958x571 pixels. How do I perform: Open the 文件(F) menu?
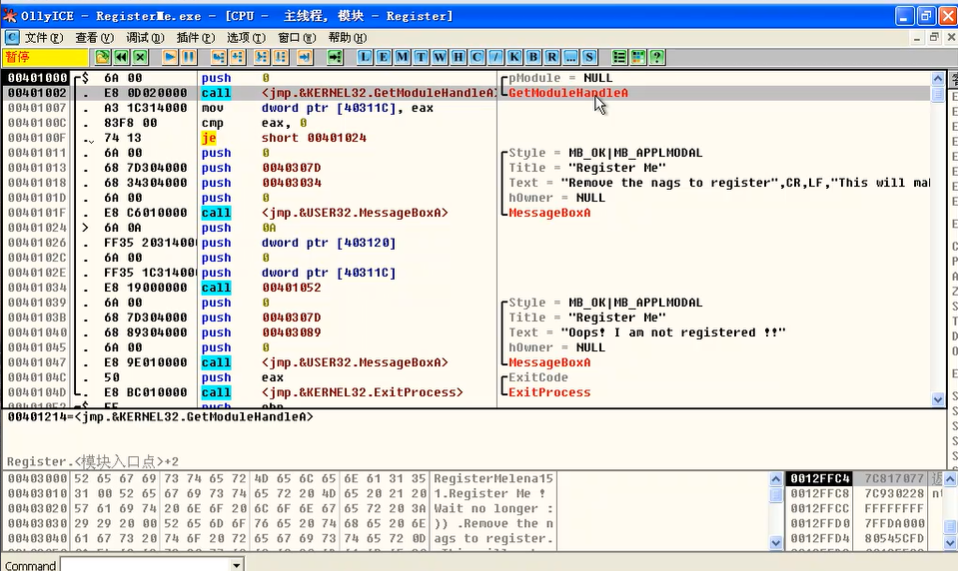[43, 38]
